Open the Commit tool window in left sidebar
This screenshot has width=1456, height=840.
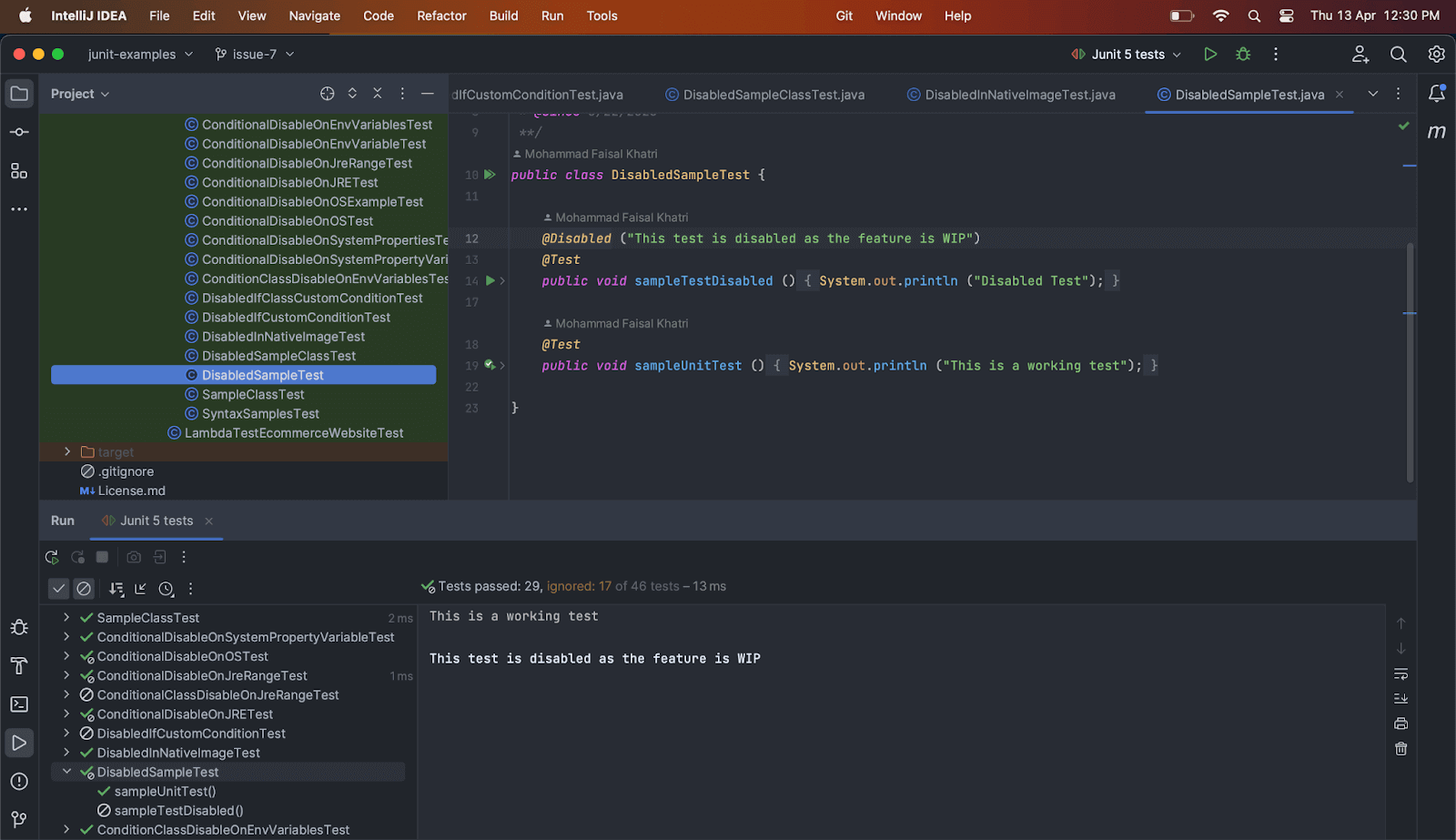coord(19,132)
